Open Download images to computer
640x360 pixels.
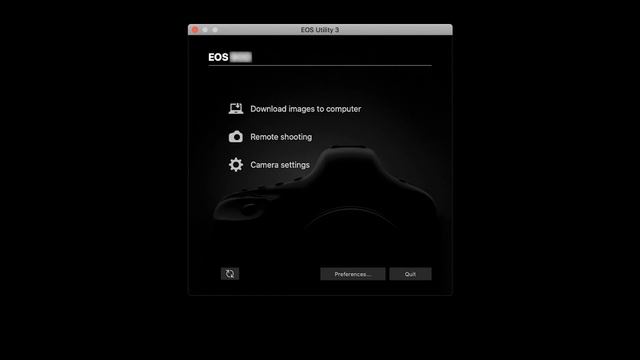[x=306, y=109]
